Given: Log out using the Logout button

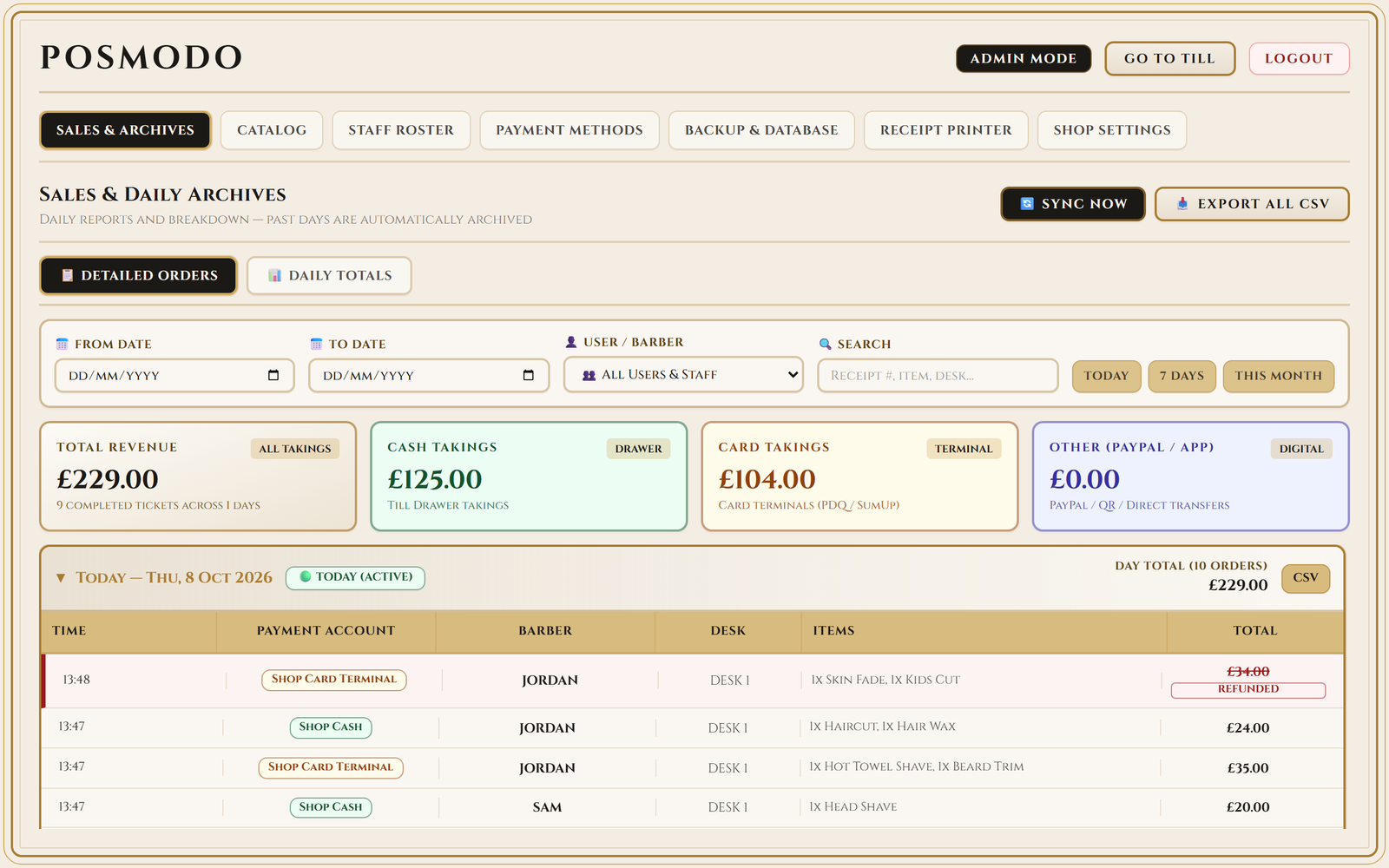Looking at the screenshot, I should coord(1299,59).
